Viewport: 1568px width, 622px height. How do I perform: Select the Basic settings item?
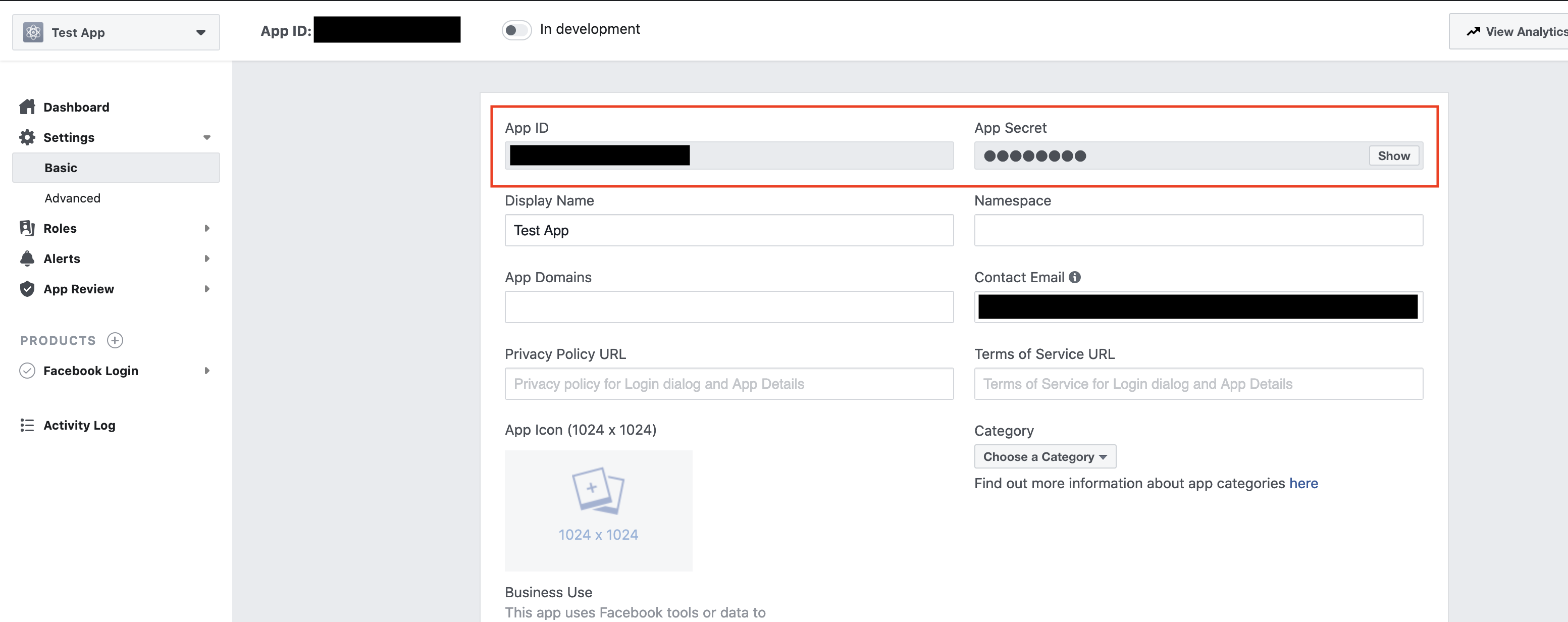(x=116, y=168)
